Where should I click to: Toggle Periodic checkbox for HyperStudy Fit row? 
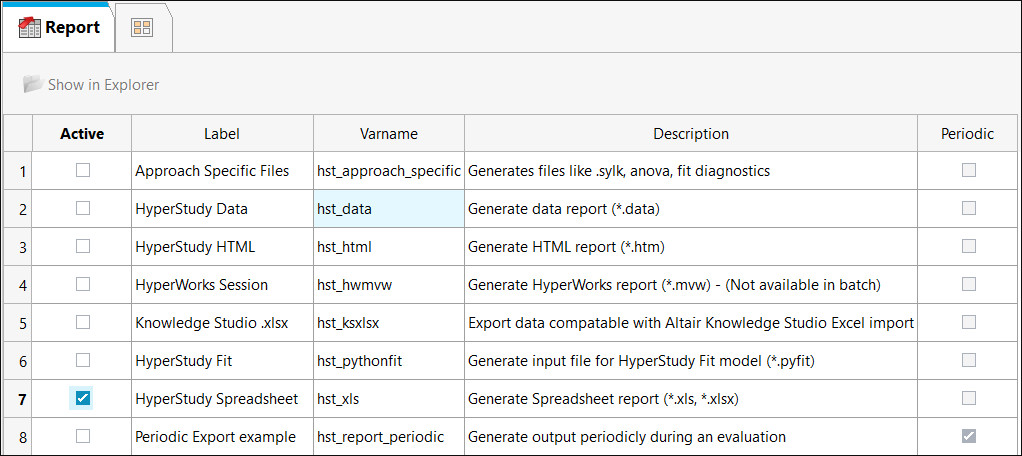click(969, 360)
